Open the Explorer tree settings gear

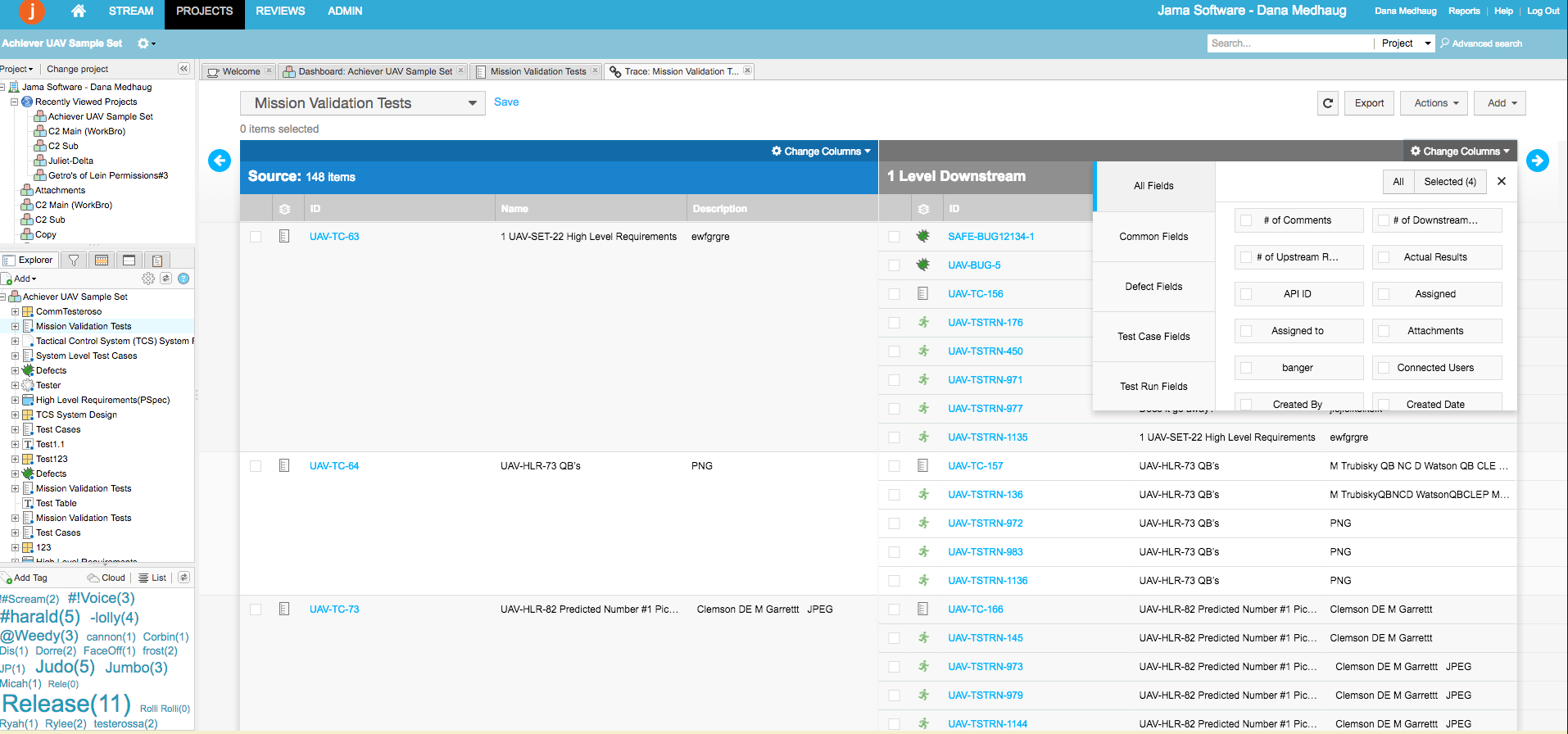coord(147,279)
